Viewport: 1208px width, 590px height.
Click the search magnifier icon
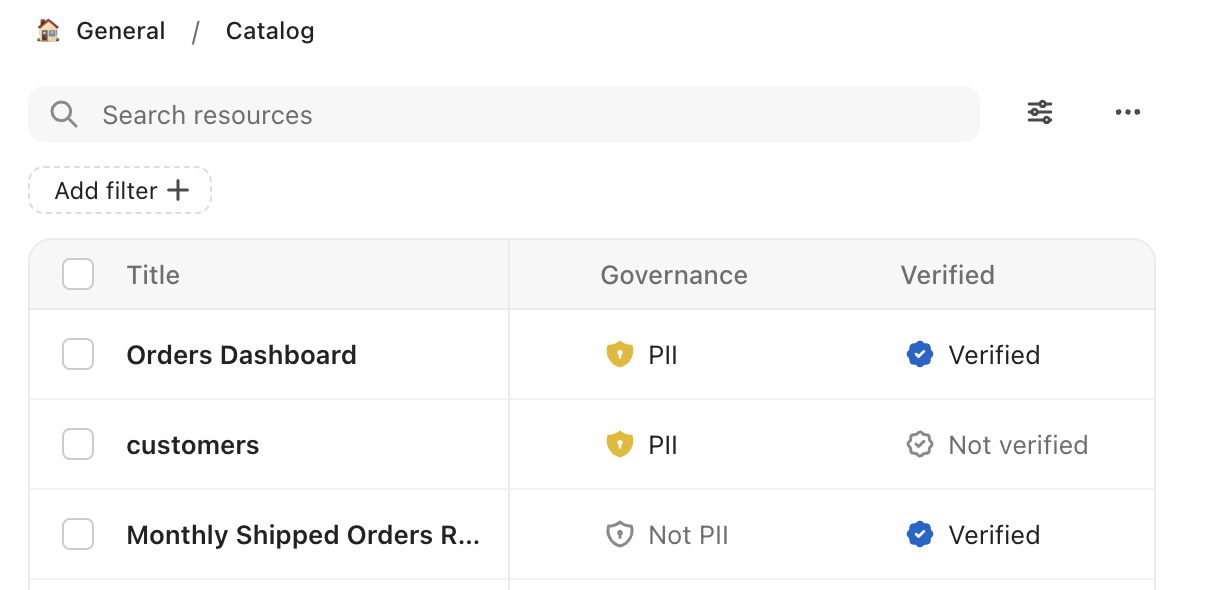tap(64, 115)
